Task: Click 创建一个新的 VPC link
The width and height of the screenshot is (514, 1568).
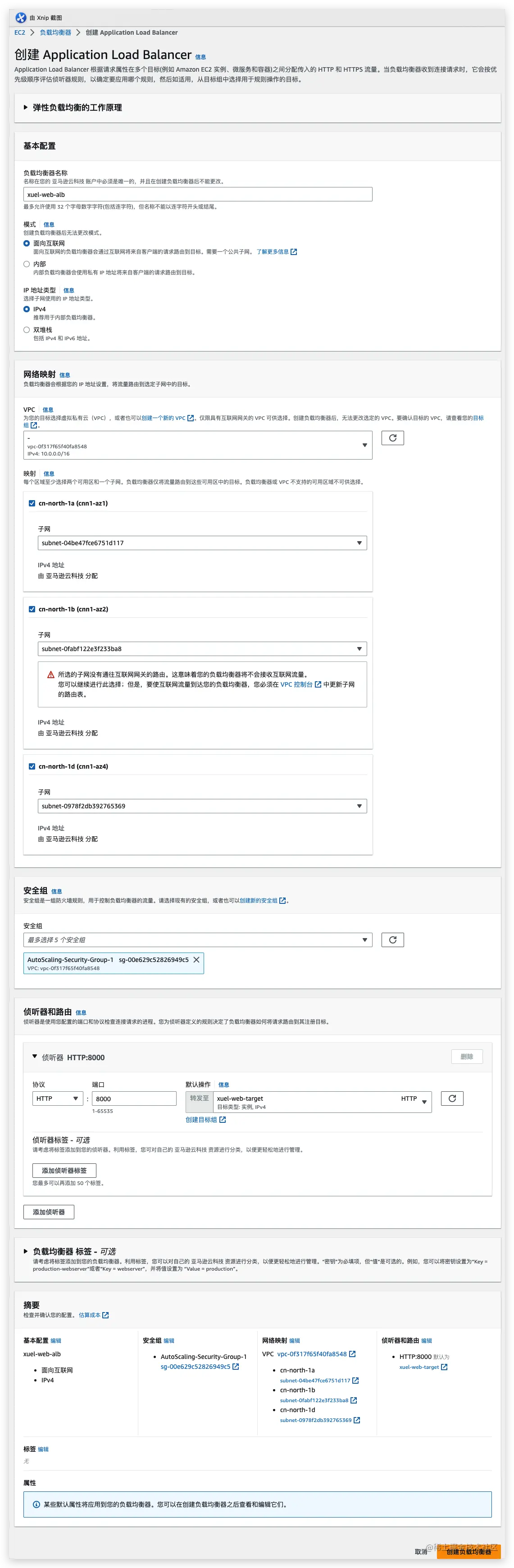Action: tap(163, 418)
